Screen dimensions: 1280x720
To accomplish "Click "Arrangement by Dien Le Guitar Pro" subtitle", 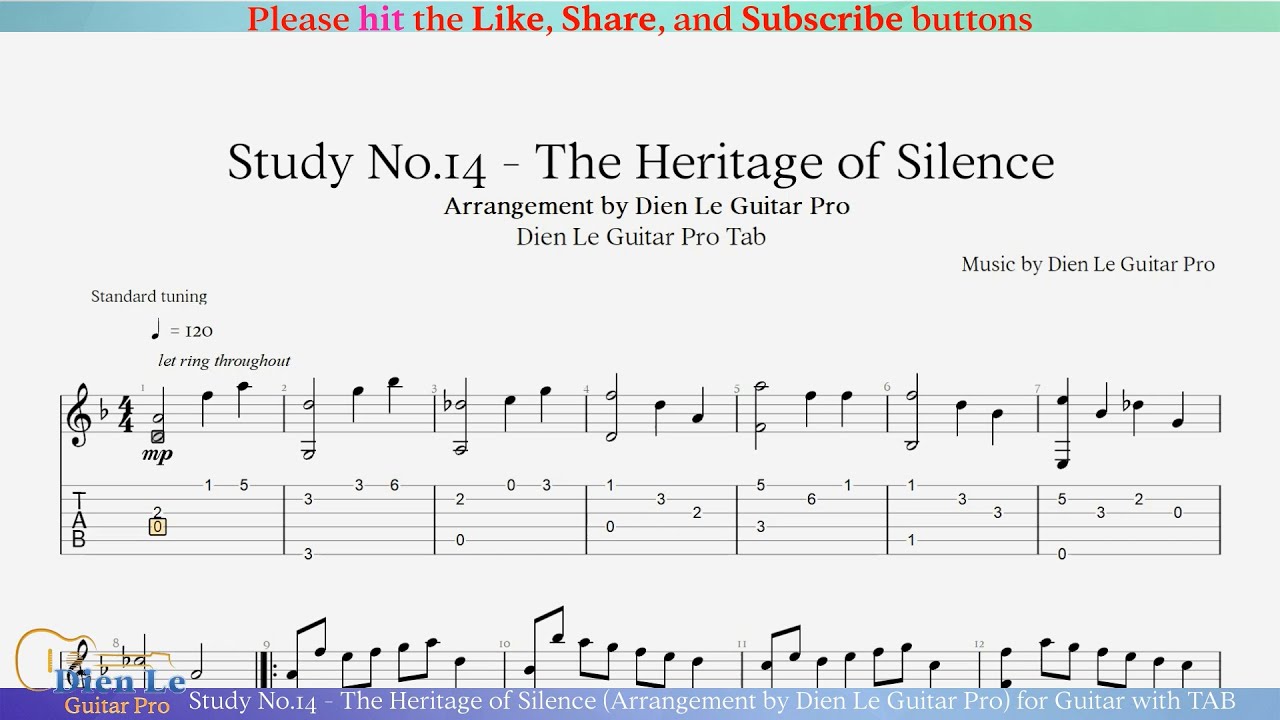I will click(x=647, y=206).
